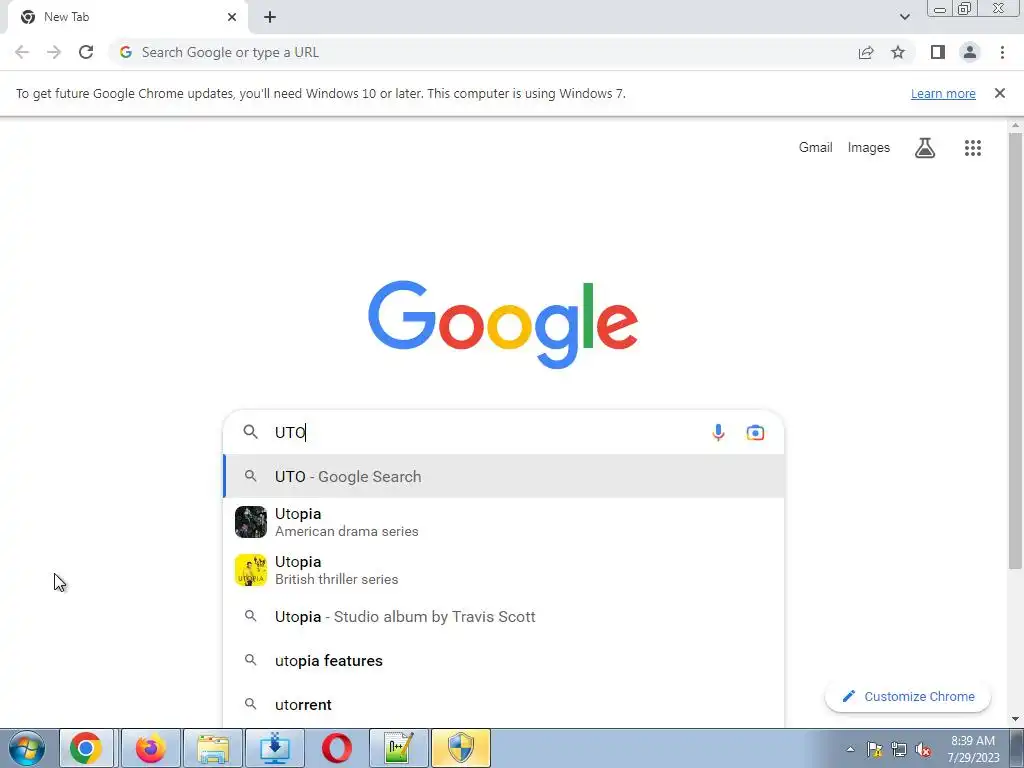Screen dimensions: 1024x768
Task: Open the Search Labs flask icon
Action: click(x=925, y=148)
